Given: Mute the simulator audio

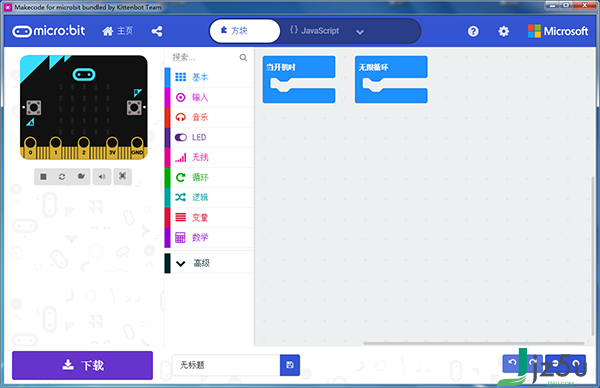Looking at the screenshot, I should (102, 176).
